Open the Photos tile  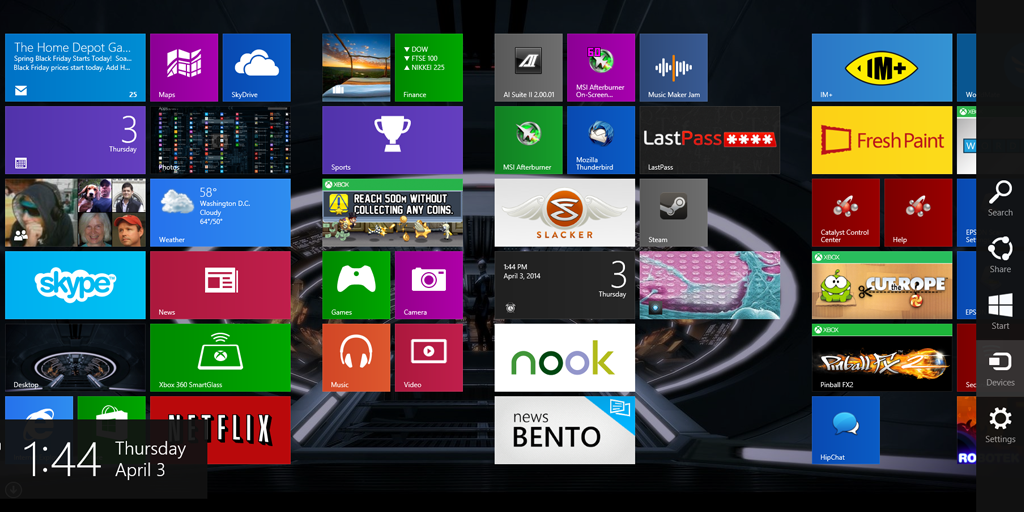click(220, 140)
